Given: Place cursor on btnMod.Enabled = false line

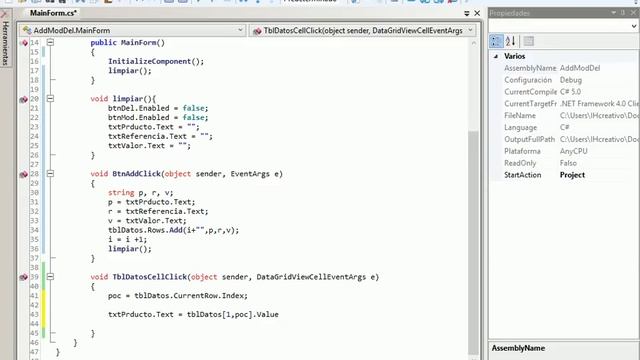Looking at the screenshot, I should click(158, 118).
